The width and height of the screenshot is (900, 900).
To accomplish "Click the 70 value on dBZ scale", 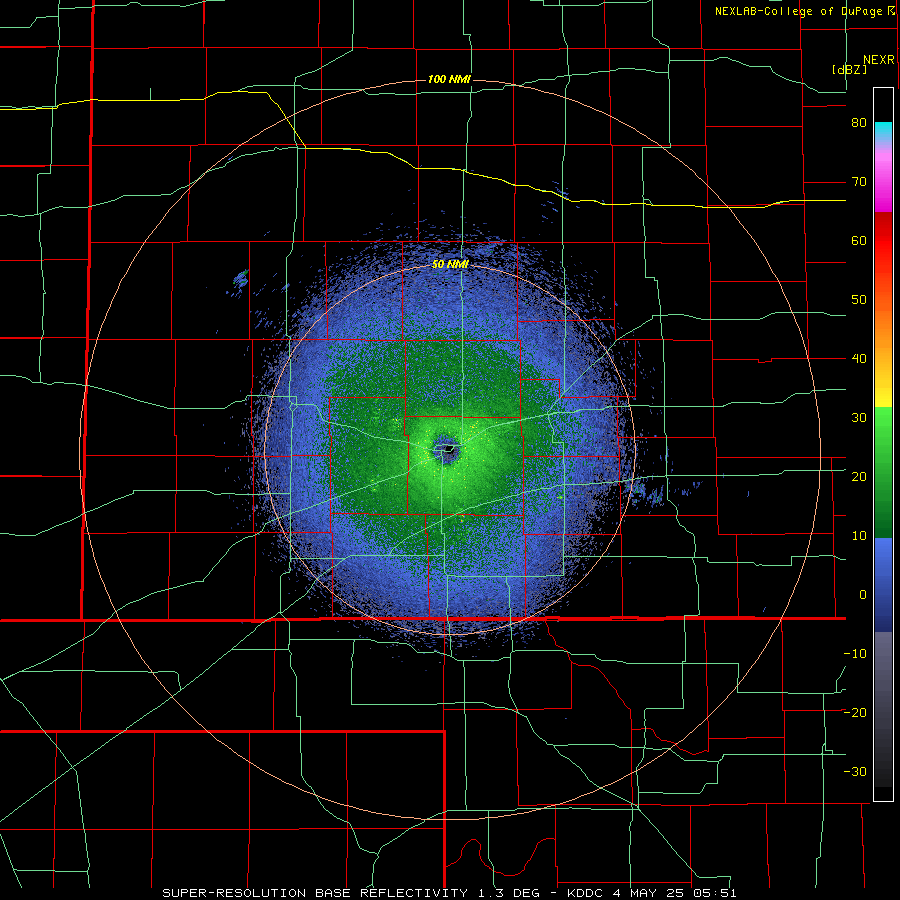I will (x=859, y=182).
